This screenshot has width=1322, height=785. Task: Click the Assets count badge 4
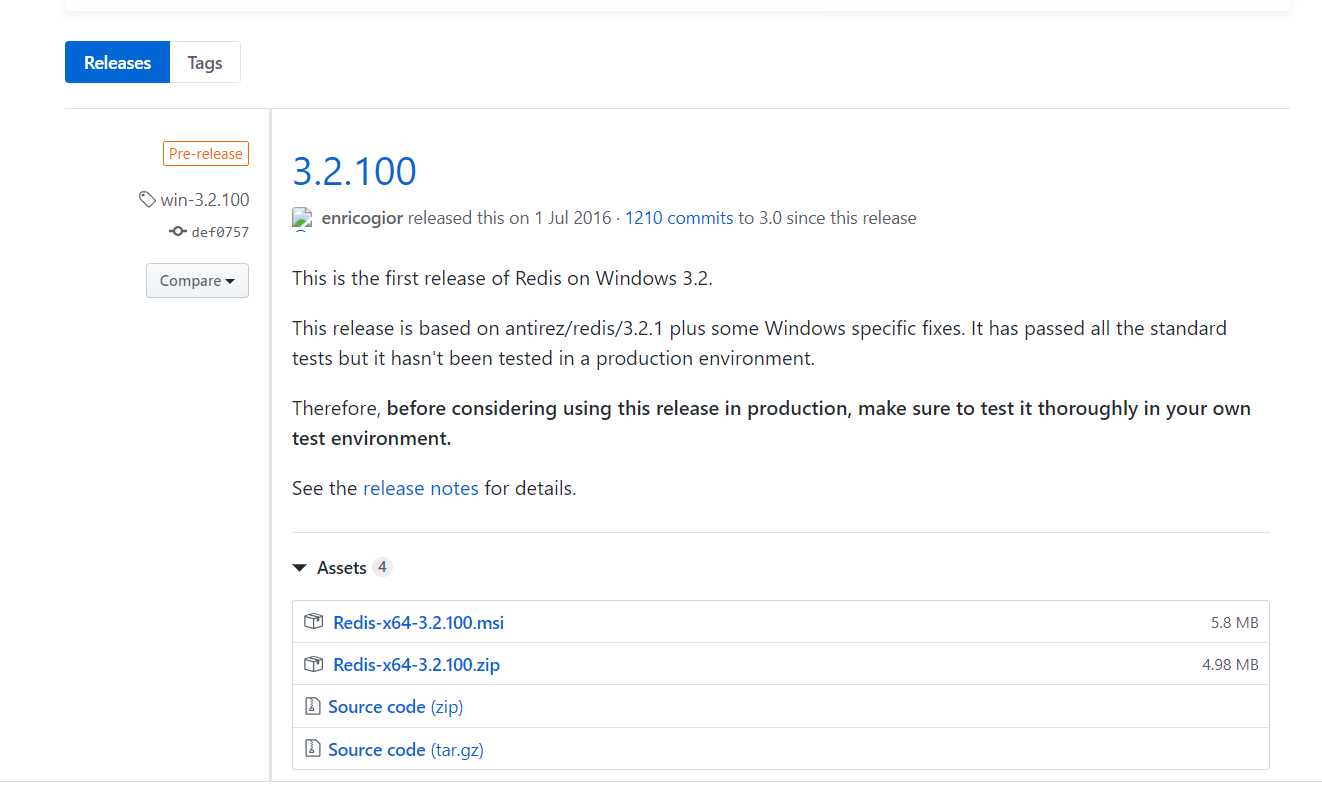[382, 567]
